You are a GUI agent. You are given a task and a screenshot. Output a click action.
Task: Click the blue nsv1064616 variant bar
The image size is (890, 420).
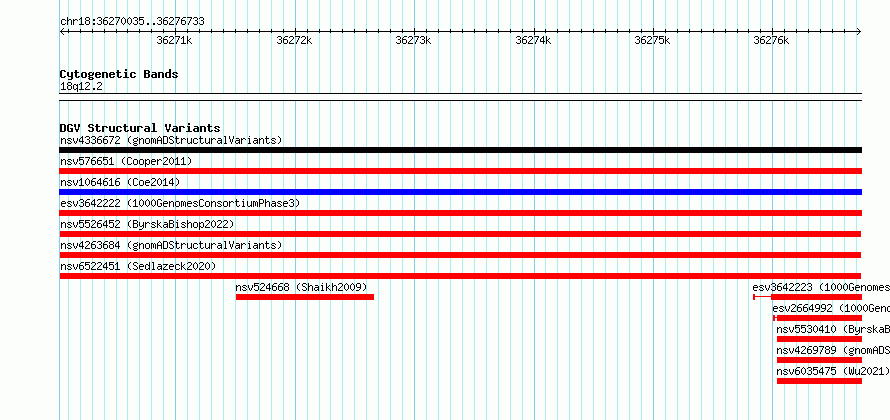coord(461,192)
